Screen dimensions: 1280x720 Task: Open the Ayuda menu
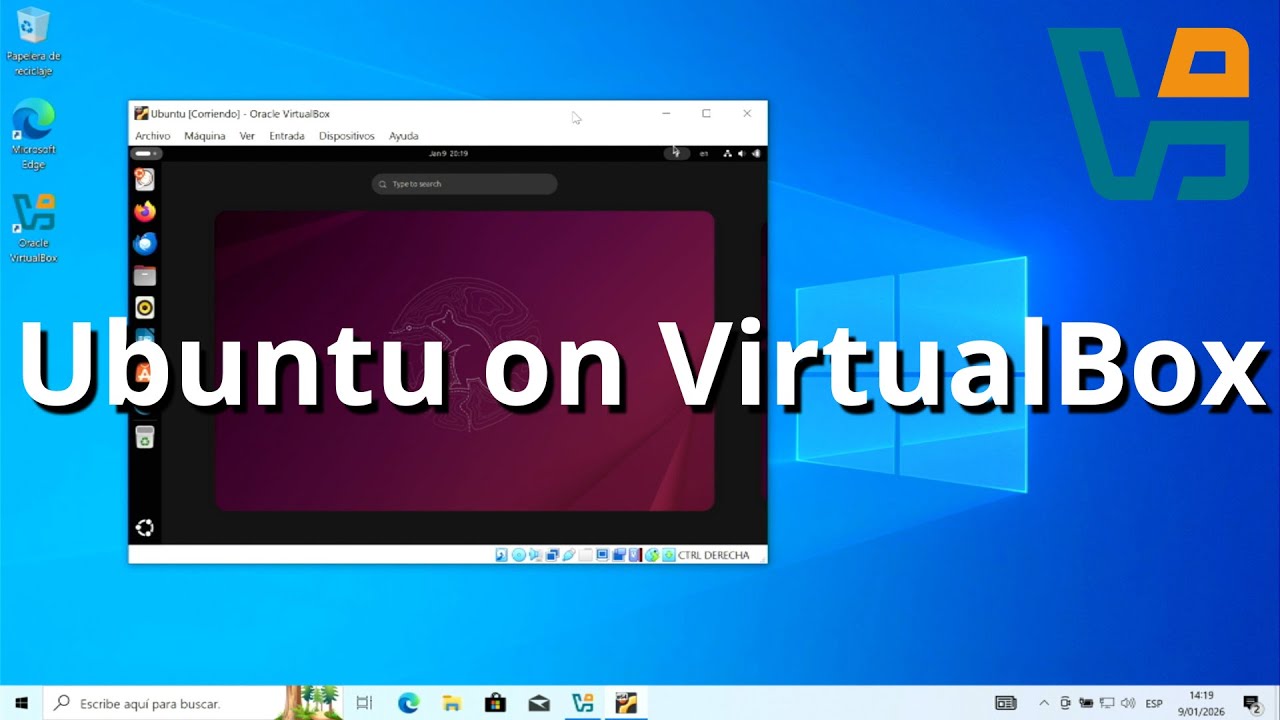pos(404,136)
